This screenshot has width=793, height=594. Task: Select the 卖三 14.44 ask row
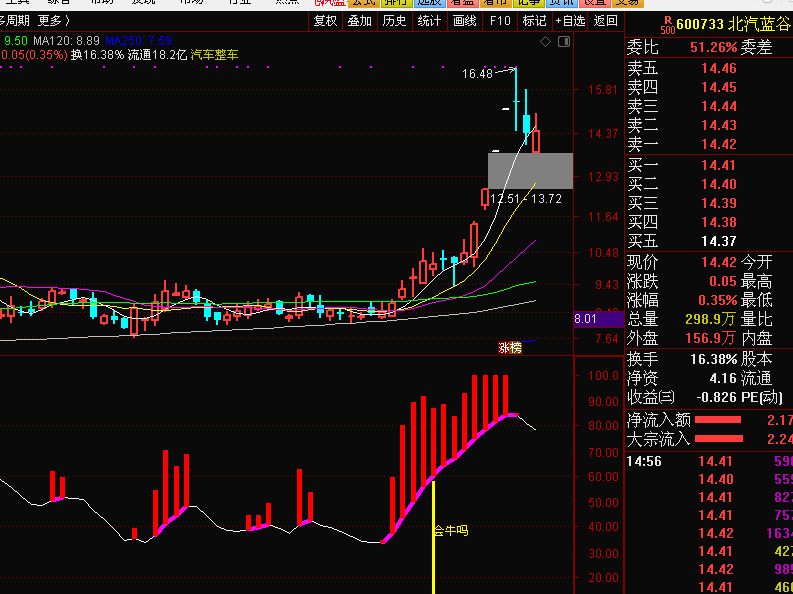coord(710,106)
